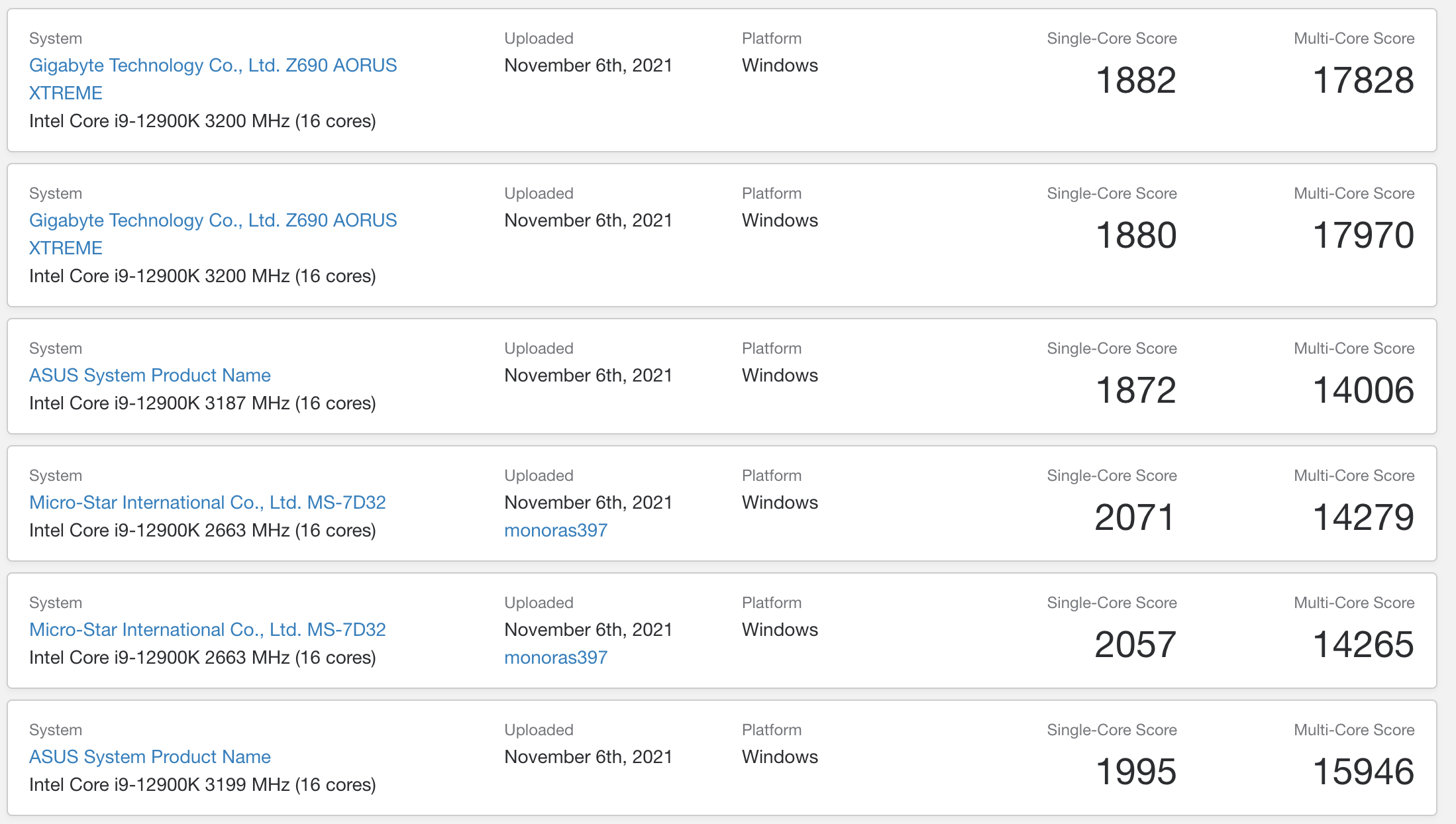Click the single-core score 2057
This screenshot has height=824, width=1456.
(x=1135, y=645)
